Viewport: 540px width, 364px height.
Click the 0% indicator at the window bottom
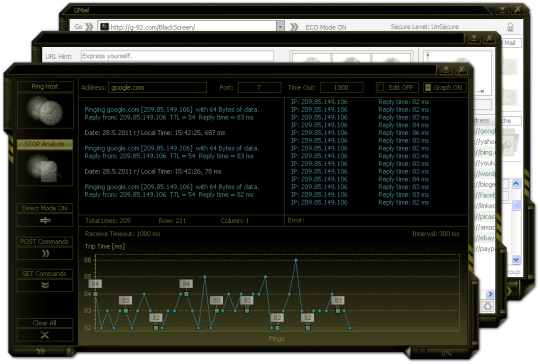pos(446,354)
